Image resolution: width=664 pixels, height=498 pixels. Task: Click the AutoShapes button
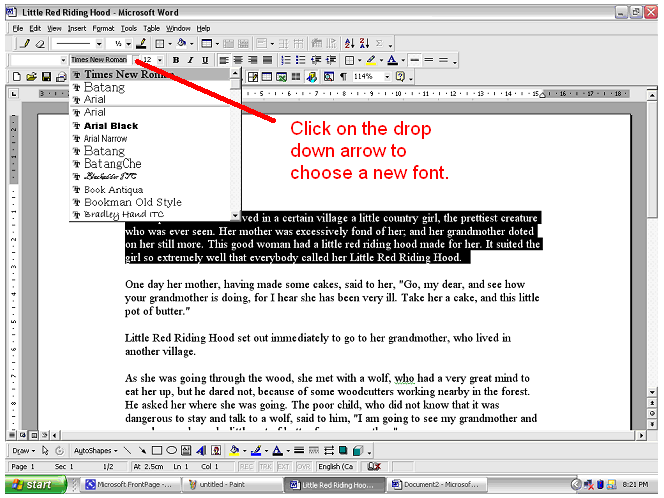tap(97, 451)
